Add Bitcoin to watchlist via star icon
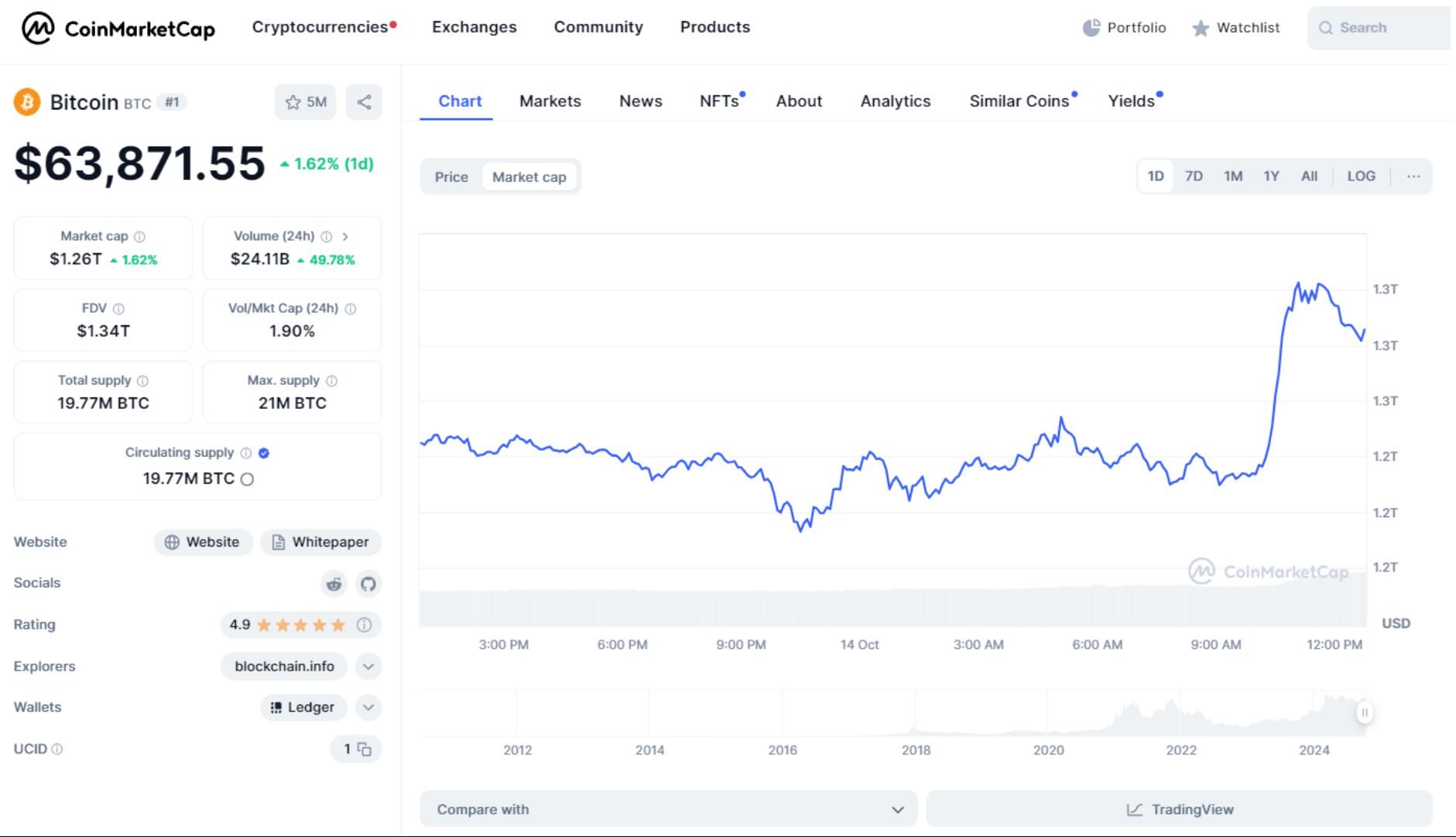Image resolution: width=1456 pixels, height=837 pixels. click(x=293, y=101)
